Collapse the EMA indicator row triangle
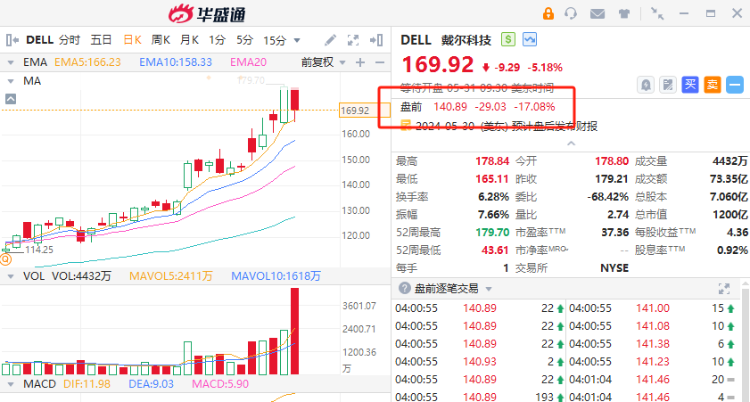 (x=11, y=63)
